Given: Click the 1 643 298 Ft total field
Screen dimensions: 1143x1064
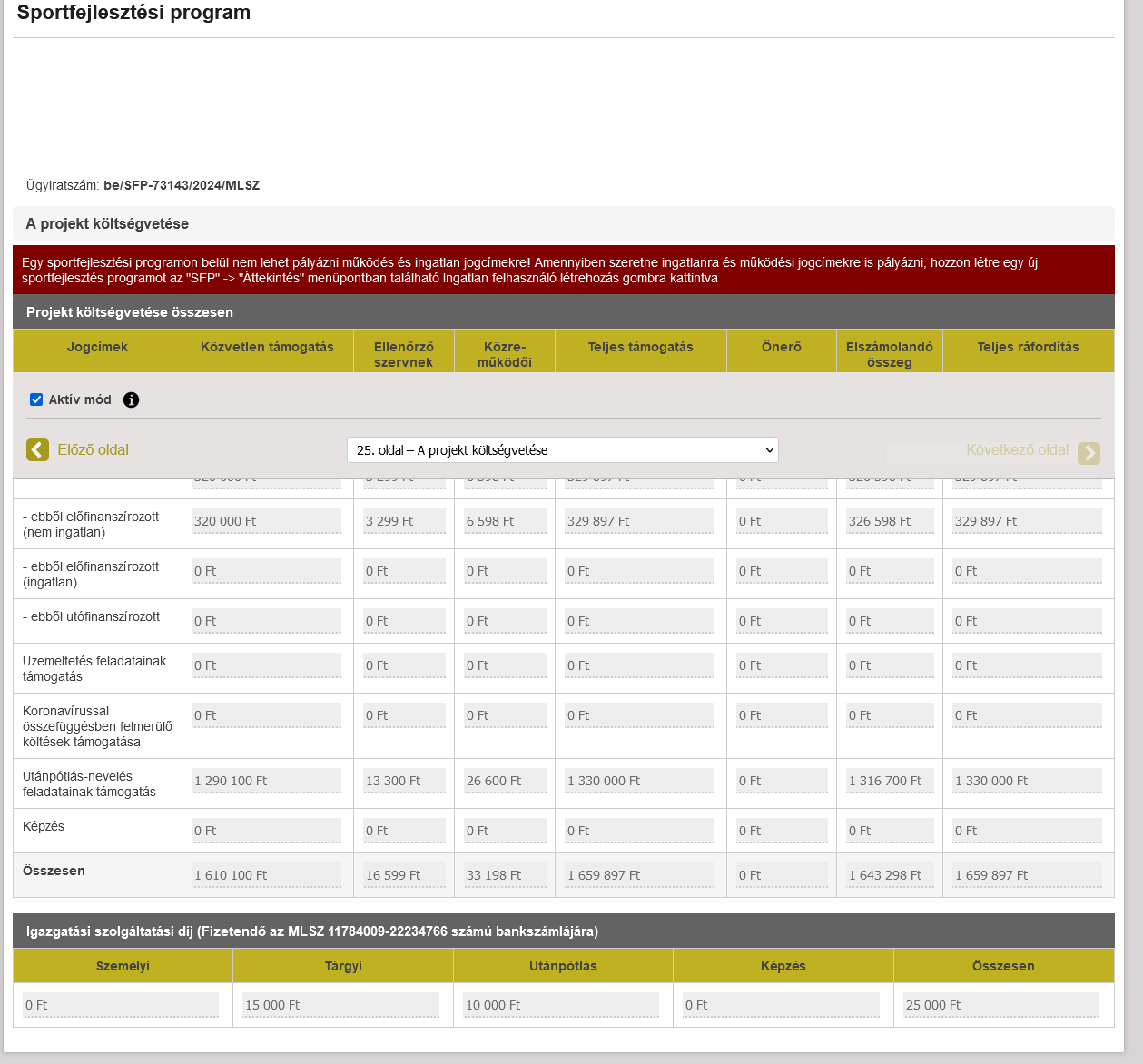Looking at the screenshot, I should pyautogui.click(x=890, y=875).
